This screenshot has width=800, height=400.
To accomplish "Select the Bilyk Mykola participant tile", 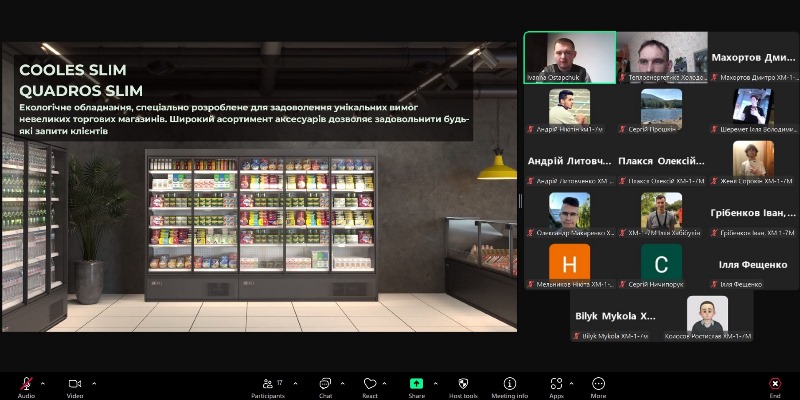I will tap(616, 316).
